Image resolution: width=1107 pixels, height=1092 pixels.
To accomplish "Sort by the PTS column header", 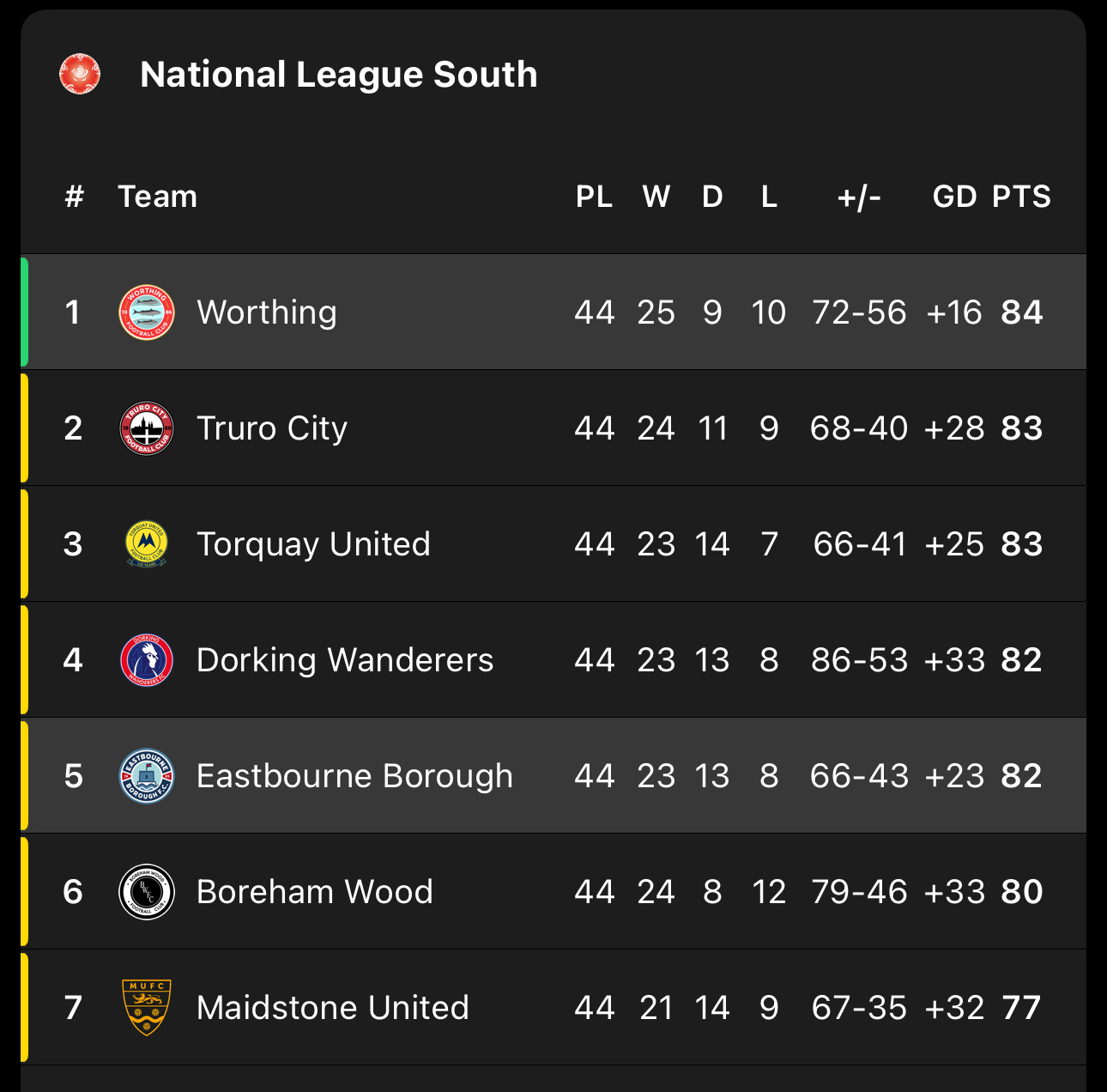I will 1021,197.
